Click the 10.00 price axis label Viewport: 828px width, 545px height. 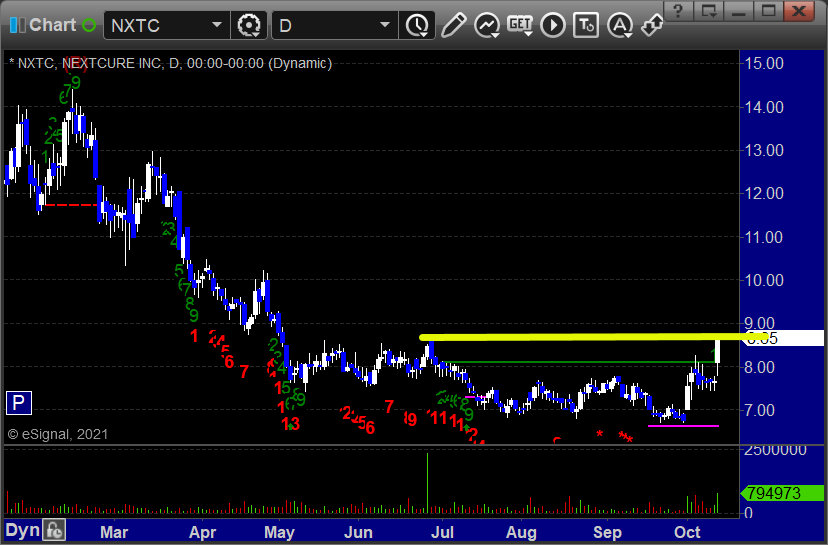tap(764, 280)
